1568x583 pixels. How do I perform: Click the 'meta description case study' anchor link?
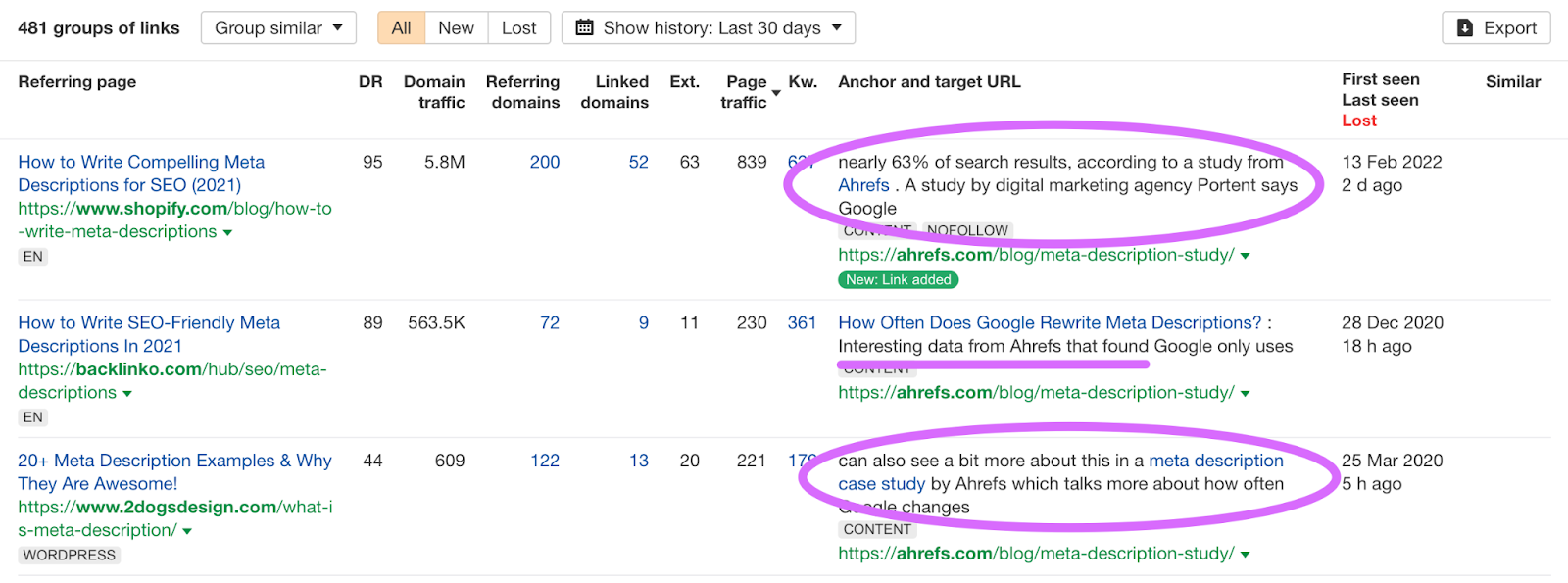[x=1060, y=472]
